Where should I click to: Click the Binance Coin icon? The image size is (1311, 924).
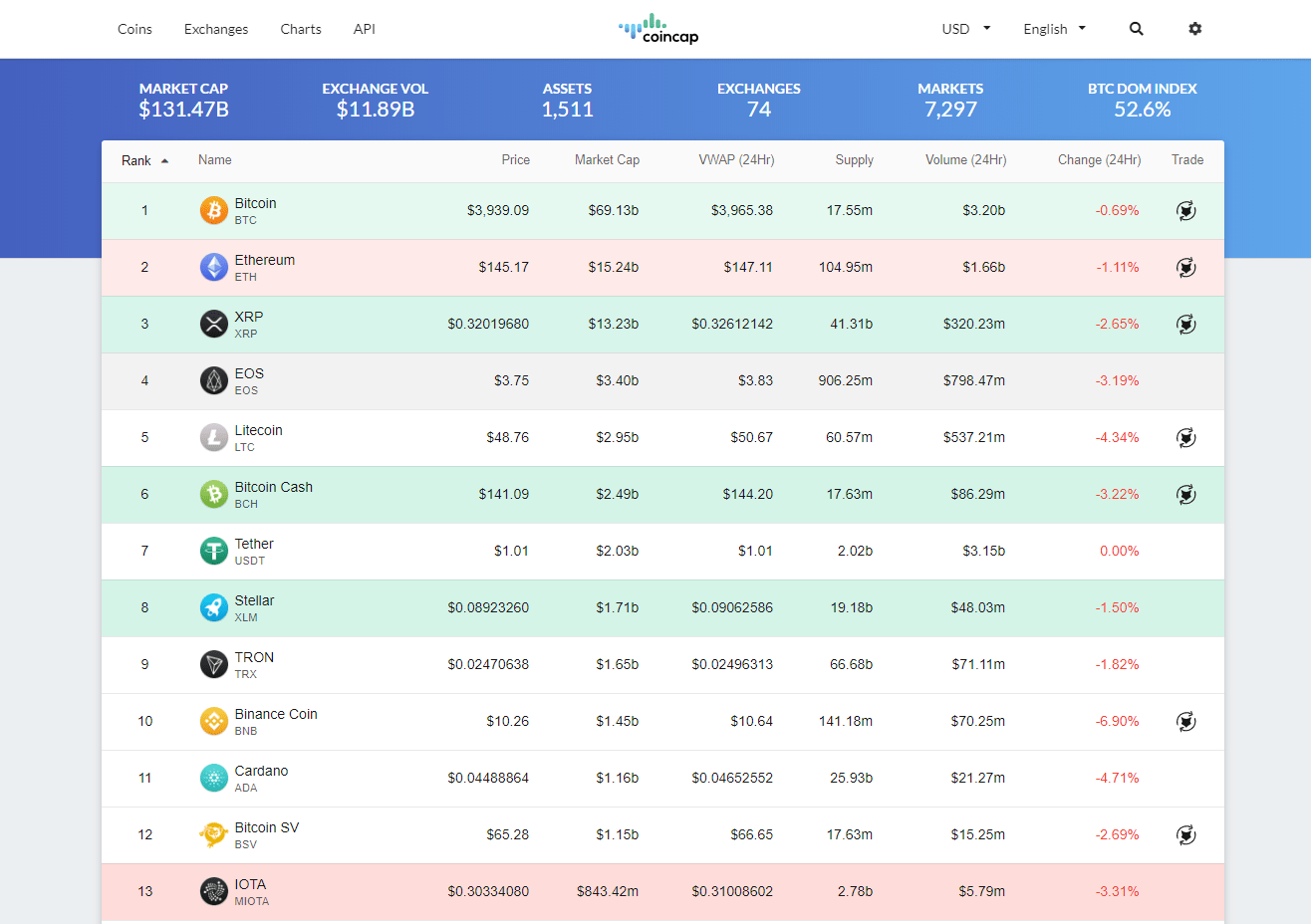pos(213,721)
